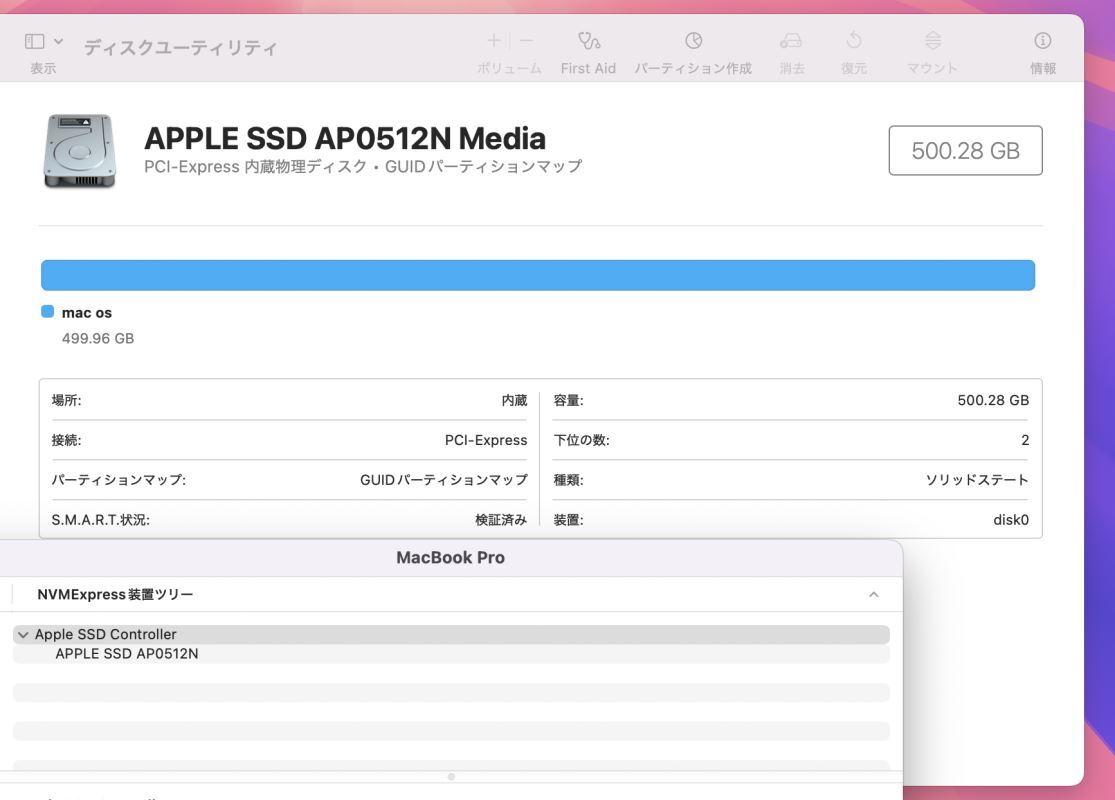Click the sidebar view icon labeled 表示
The height and width of the screenshot is (800, 1115).
34,42
